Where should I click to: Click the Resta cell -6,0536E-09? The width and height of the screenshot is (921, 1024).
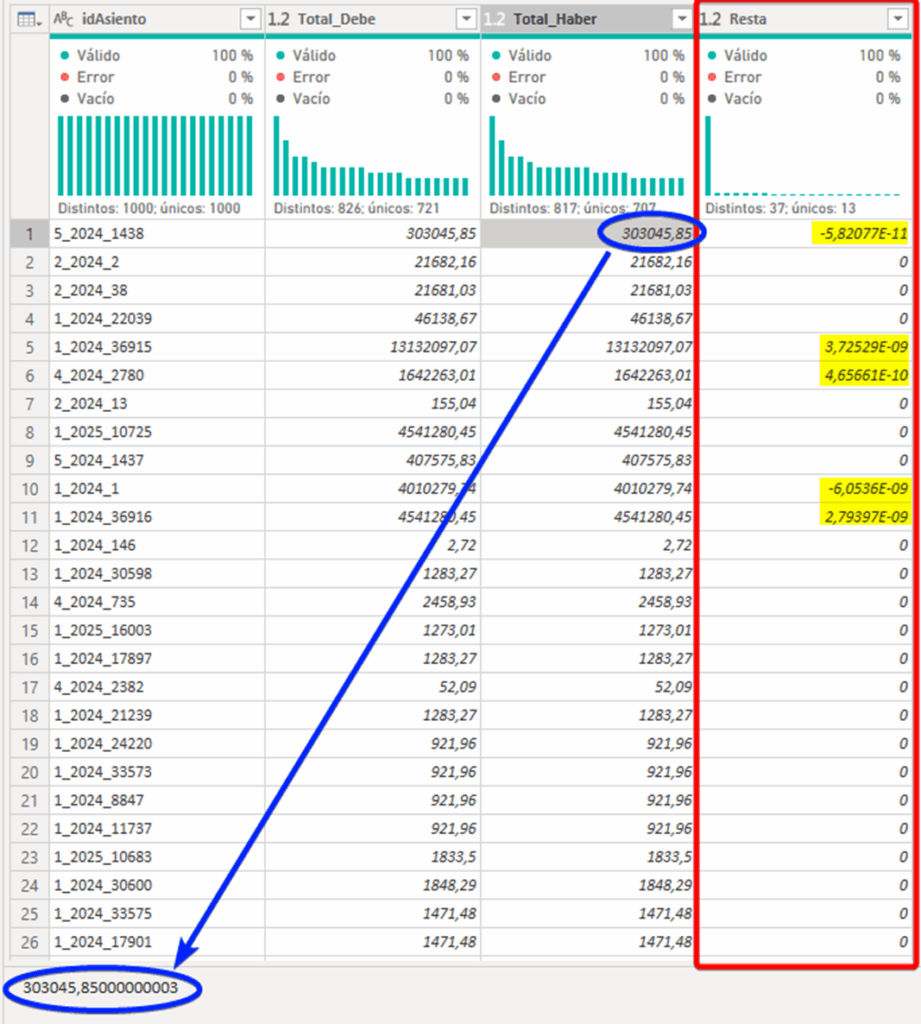(x=803, y=488)
